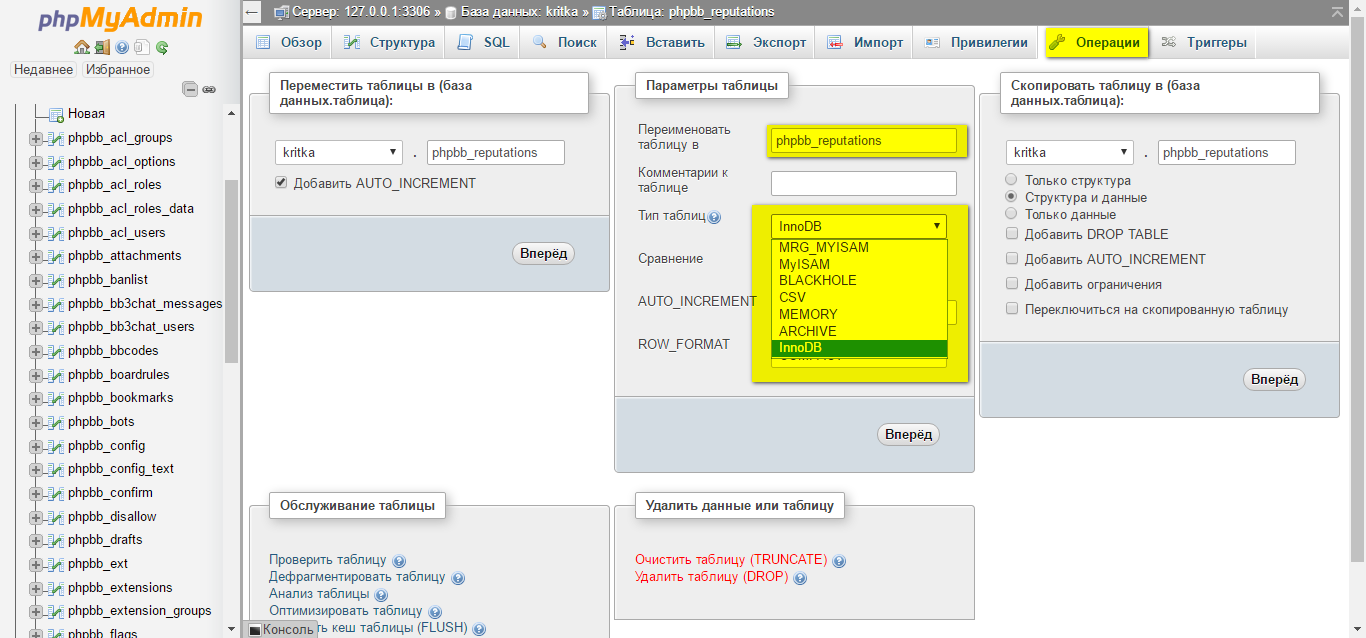
Task: Open help icon beside Удалить таблицу (DROP)
Action: [x=800, y=578]
